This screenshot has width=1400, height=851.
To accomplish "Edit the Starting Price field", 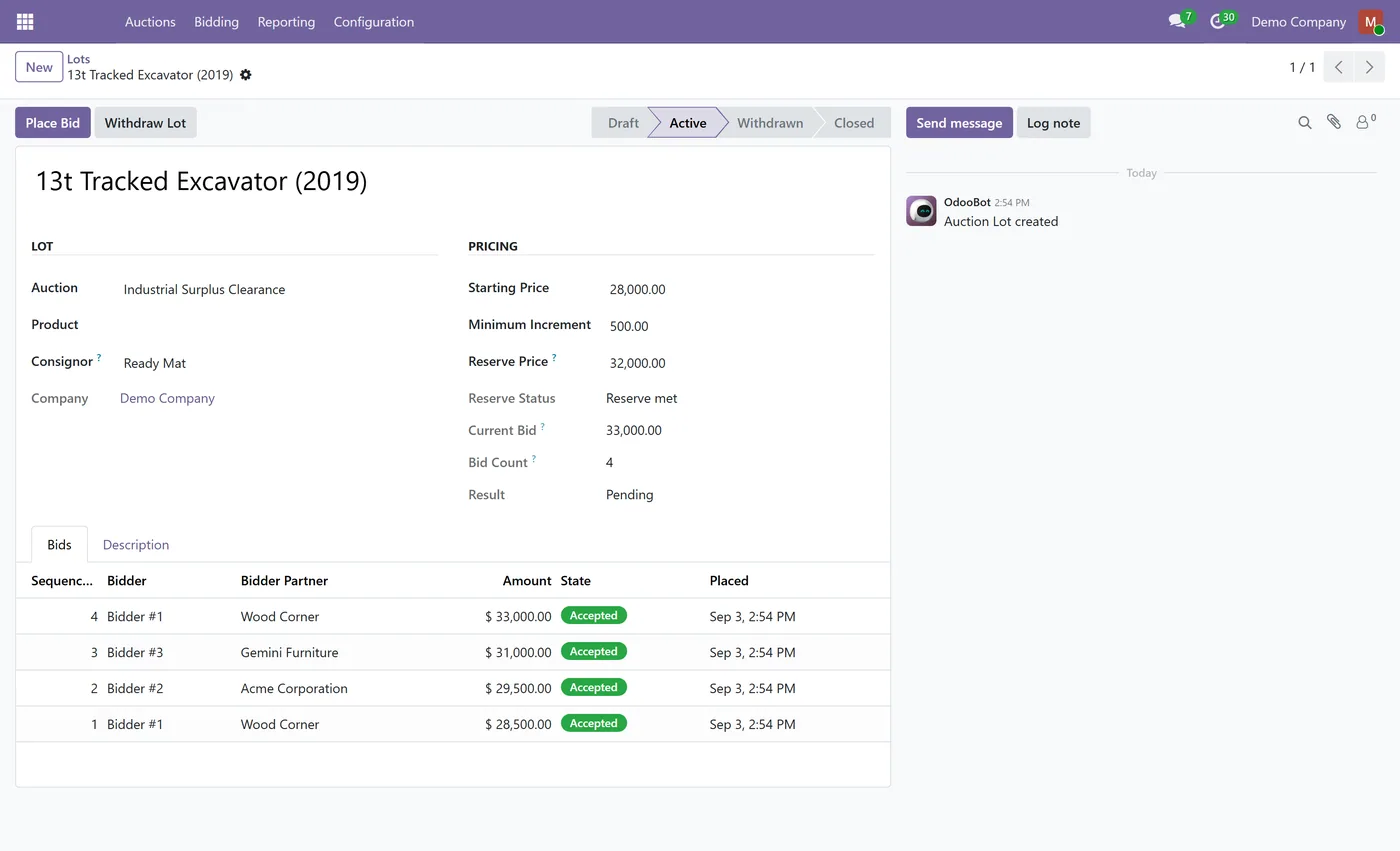I will (x=740, y=289).
